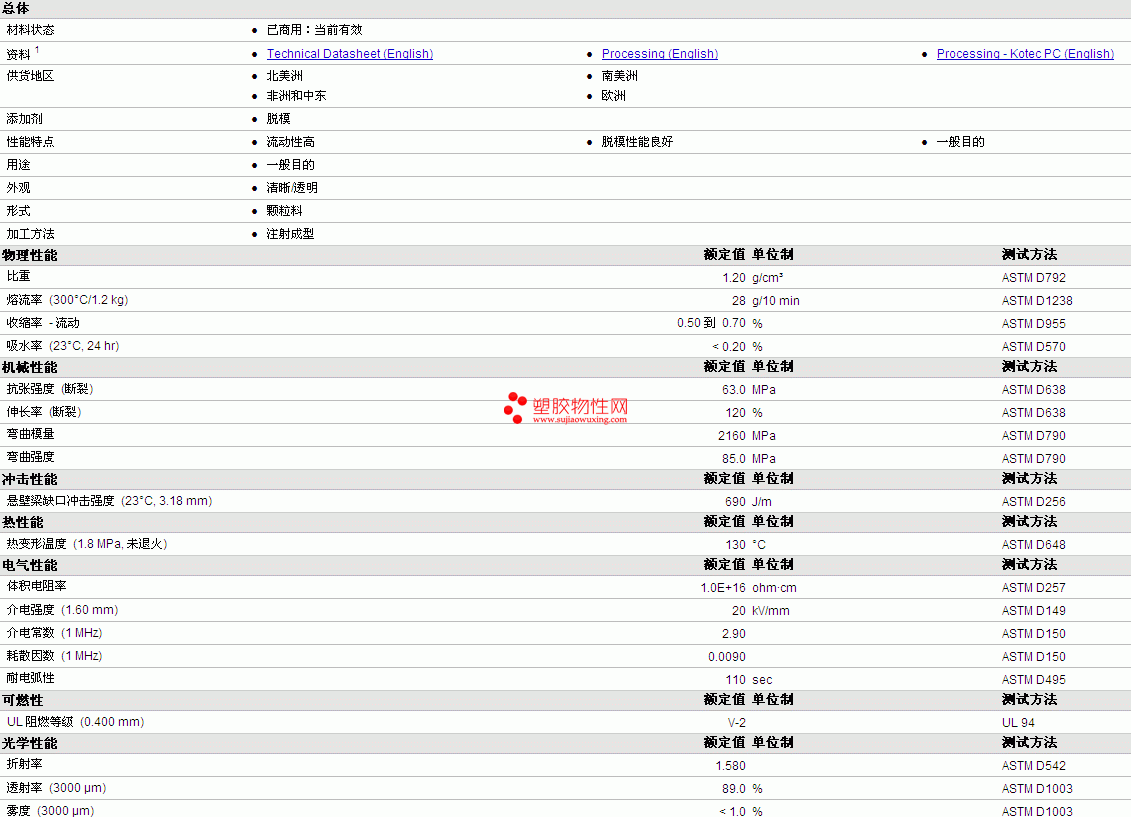Viewport: 1131px width, 817px height.
Task: Click the 介电常数 value 2.90
Action: coord(734,634)
